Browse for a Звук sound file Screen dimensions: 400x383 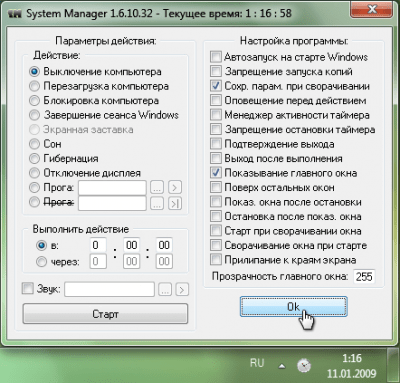pos(165,290)
